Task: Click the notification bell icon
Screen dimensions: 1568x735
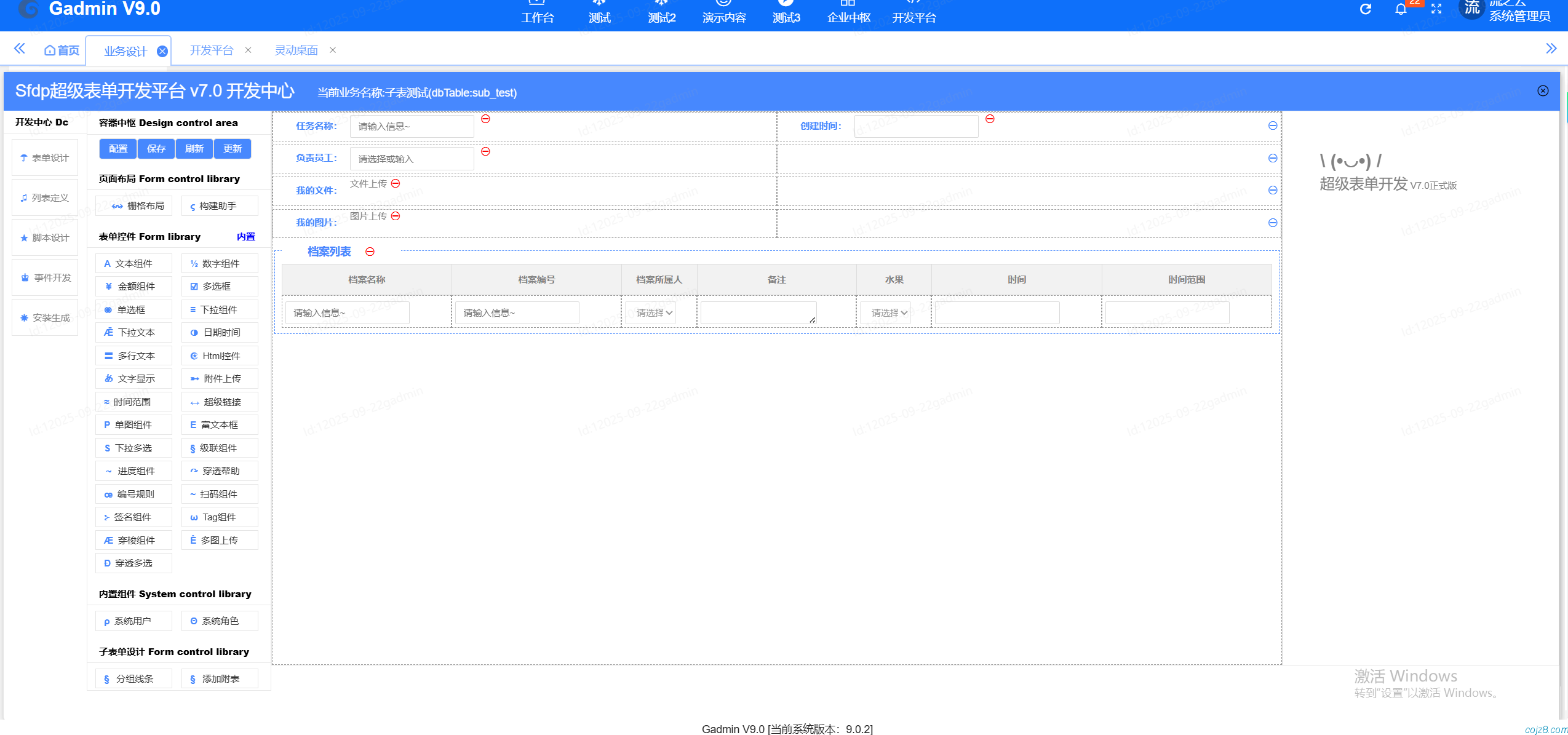Action: tap(1401, 9)
